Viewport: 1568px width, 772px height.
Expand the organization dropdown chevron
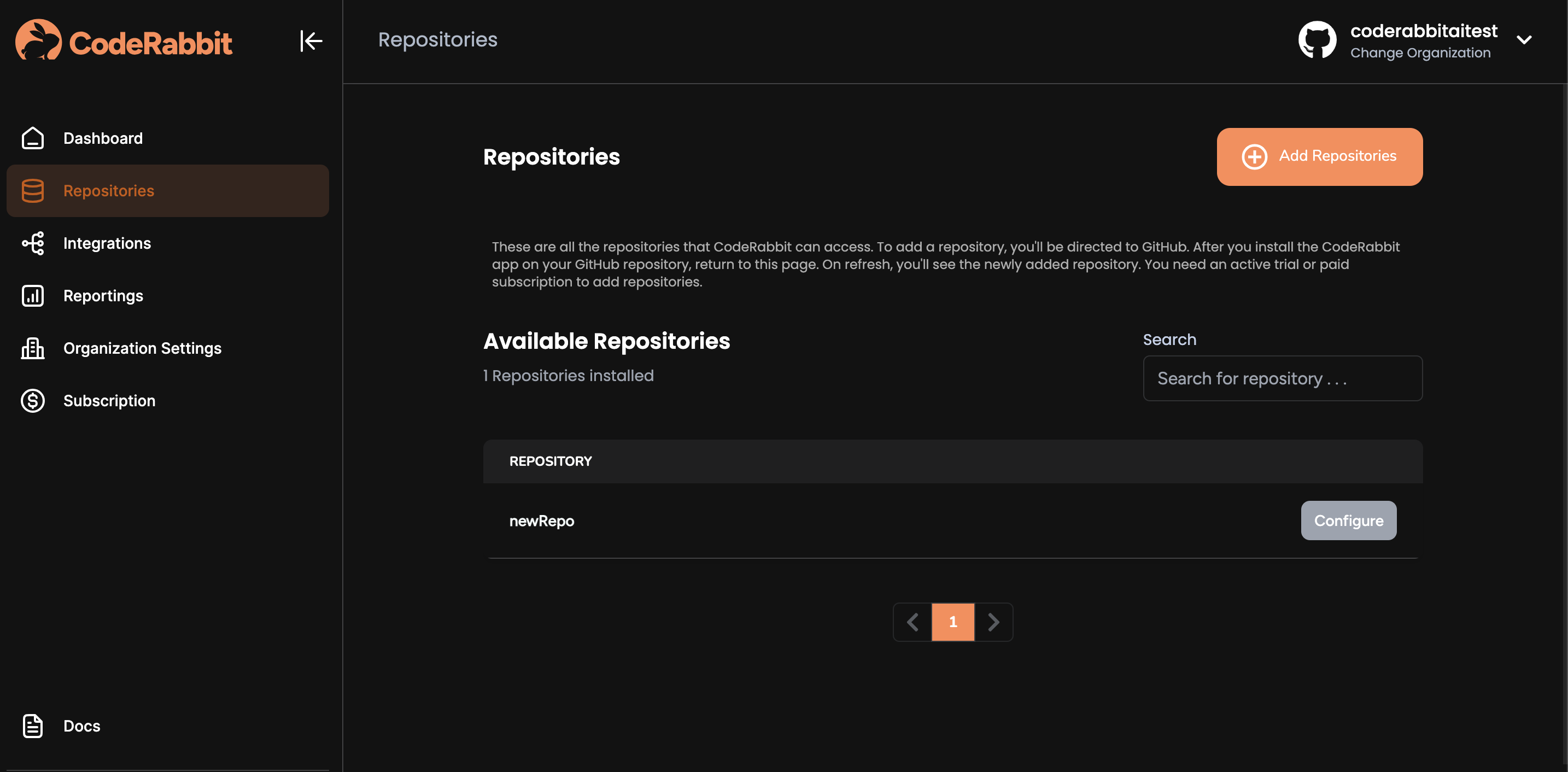coord(1524,40)
